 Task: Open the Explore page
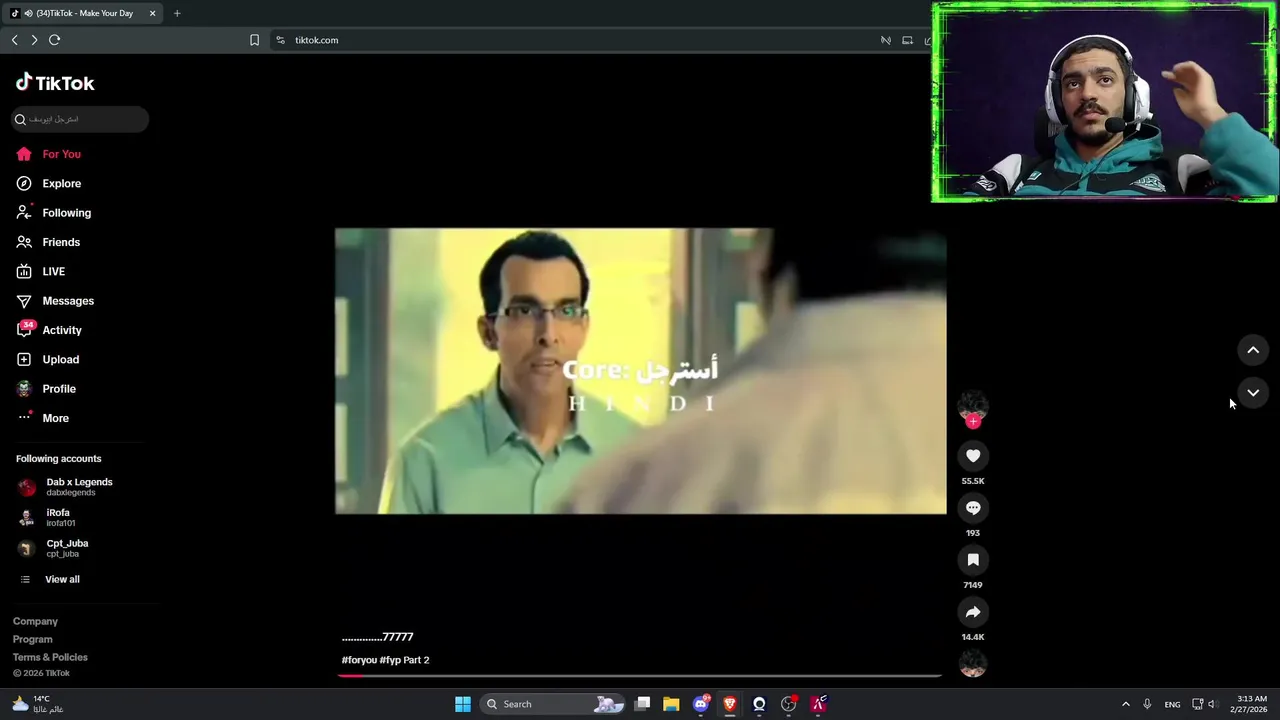[x=49, y=183]
